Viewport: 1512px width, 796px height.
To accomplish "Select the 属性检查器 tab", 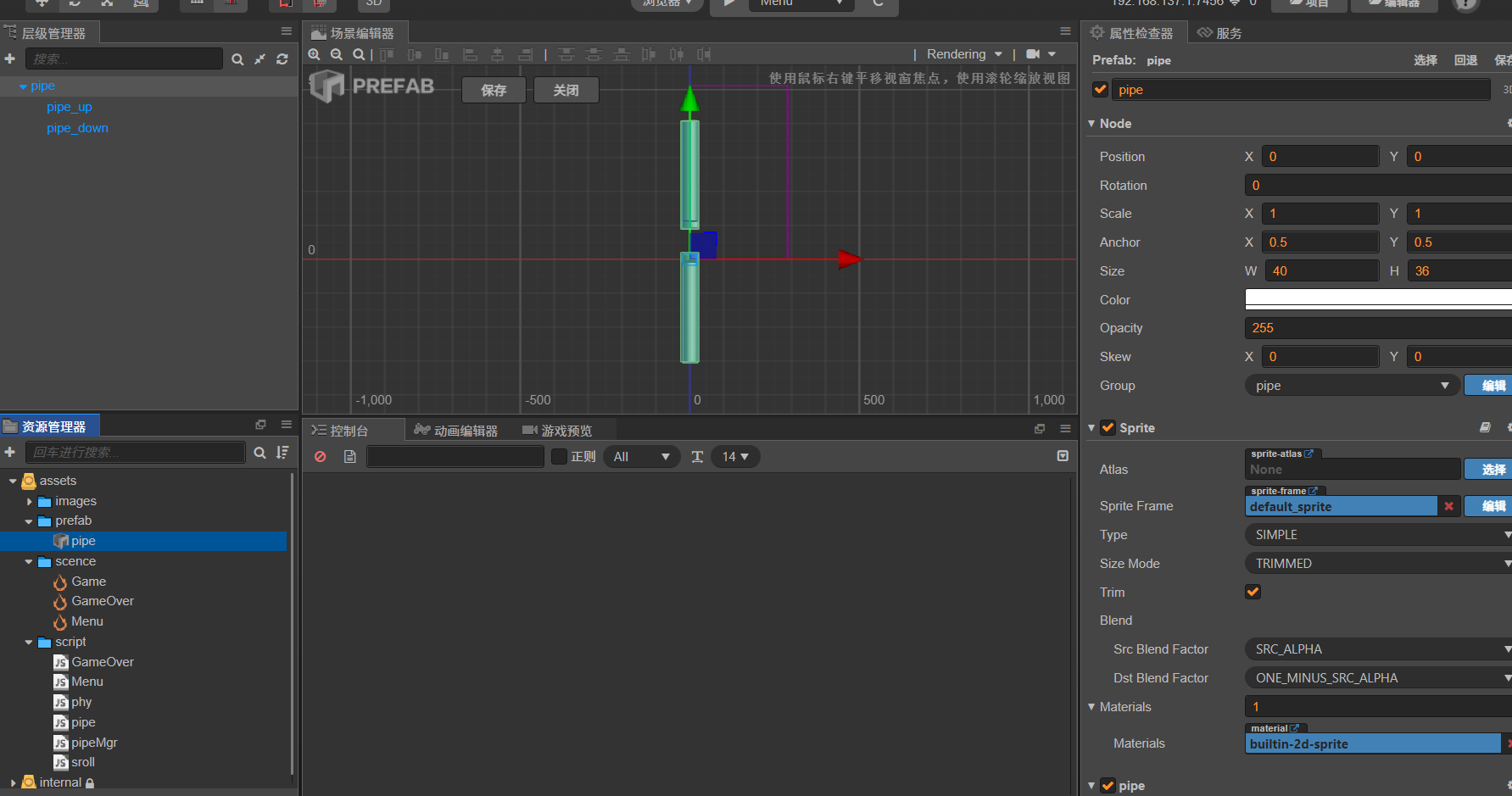I will 1133,33.
